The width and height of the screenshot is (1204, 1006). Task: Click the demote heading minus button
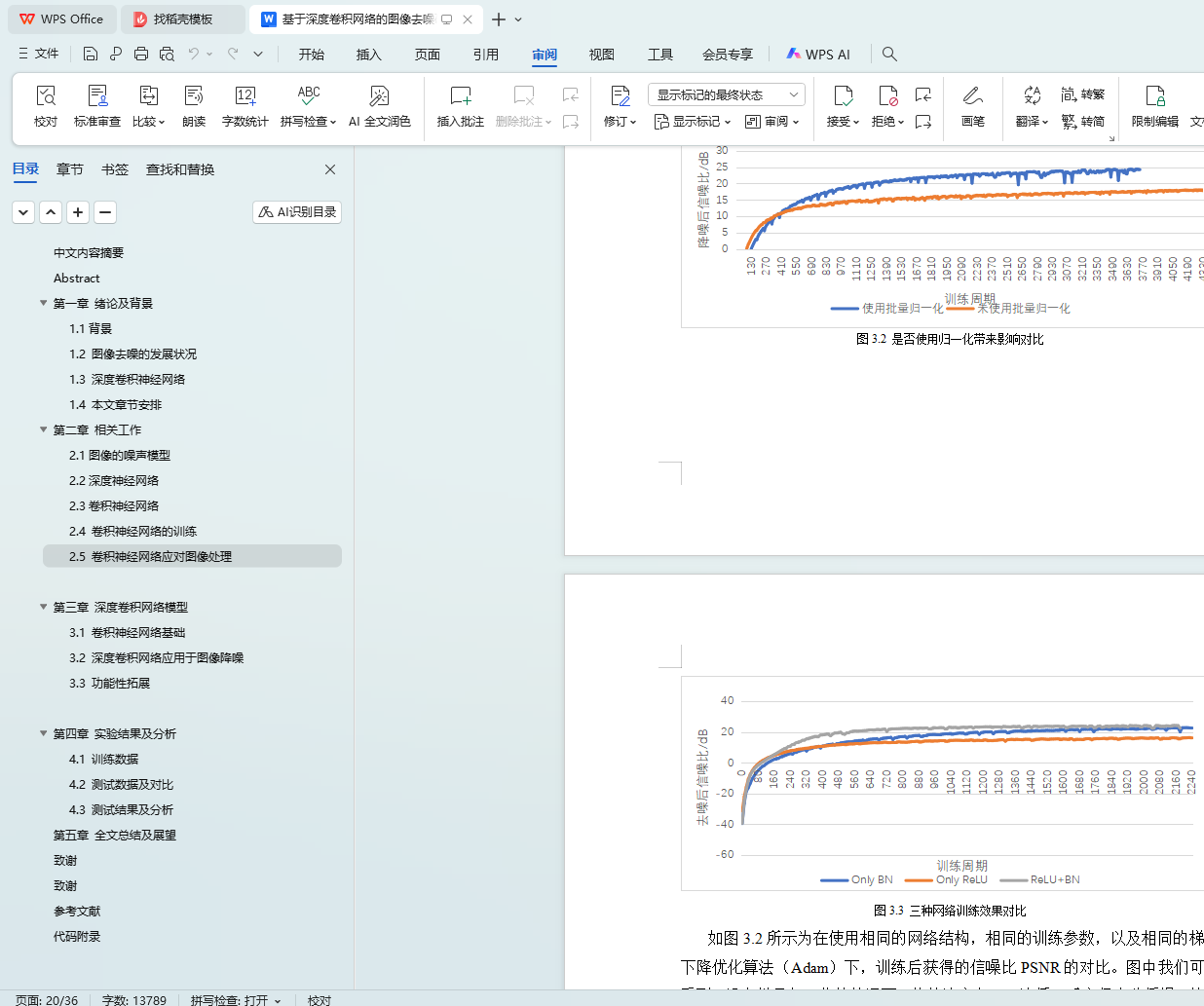pyautogui.click(x=105, y=211)
